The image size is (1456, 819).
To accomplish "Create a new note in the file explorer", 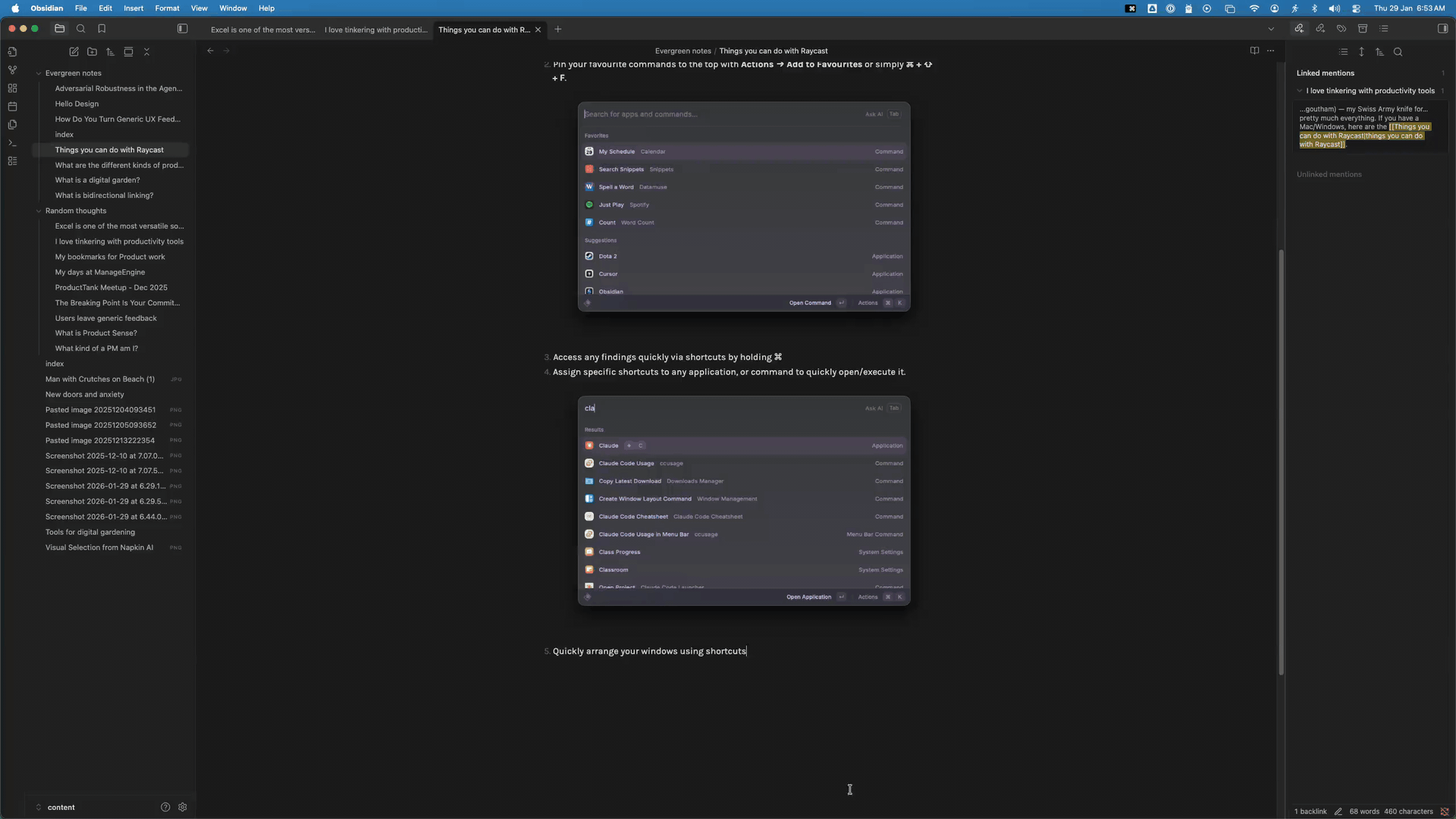I will pos(74,52).
